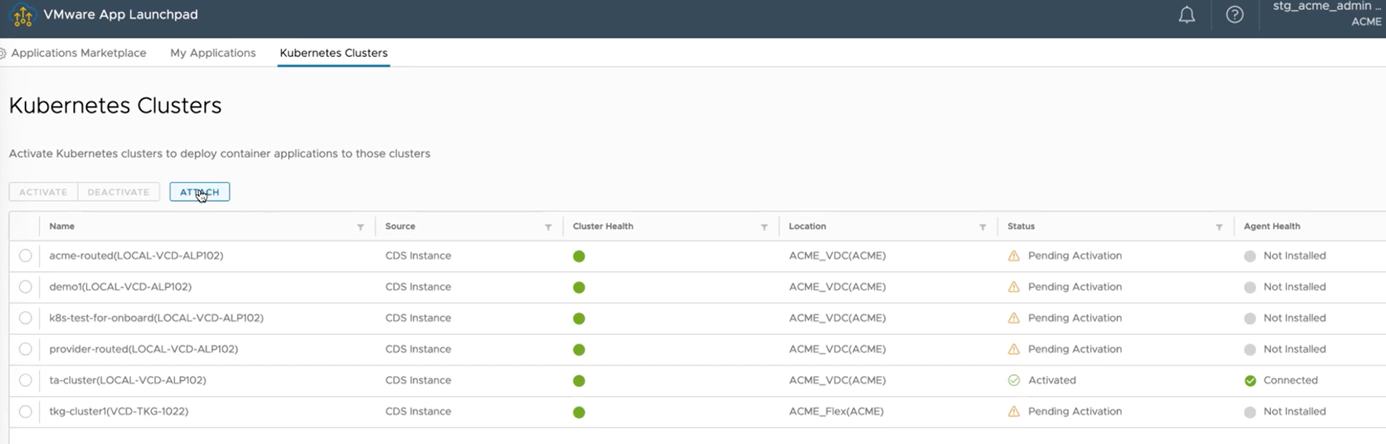
Task: Click the Cluster Health column filter icon
Action: pyautogui.click(x=764, y=227)
